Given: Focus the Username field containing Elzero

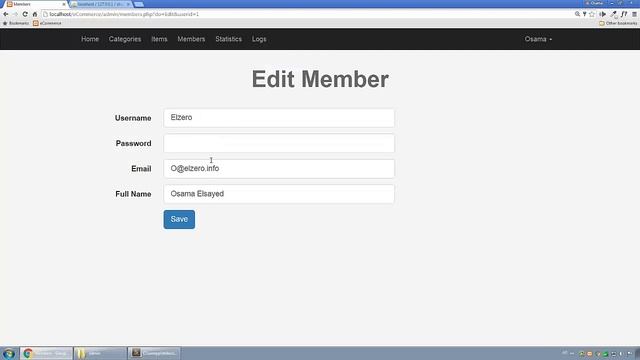Looking at the screenshot, I should click(x=279, y=118).
